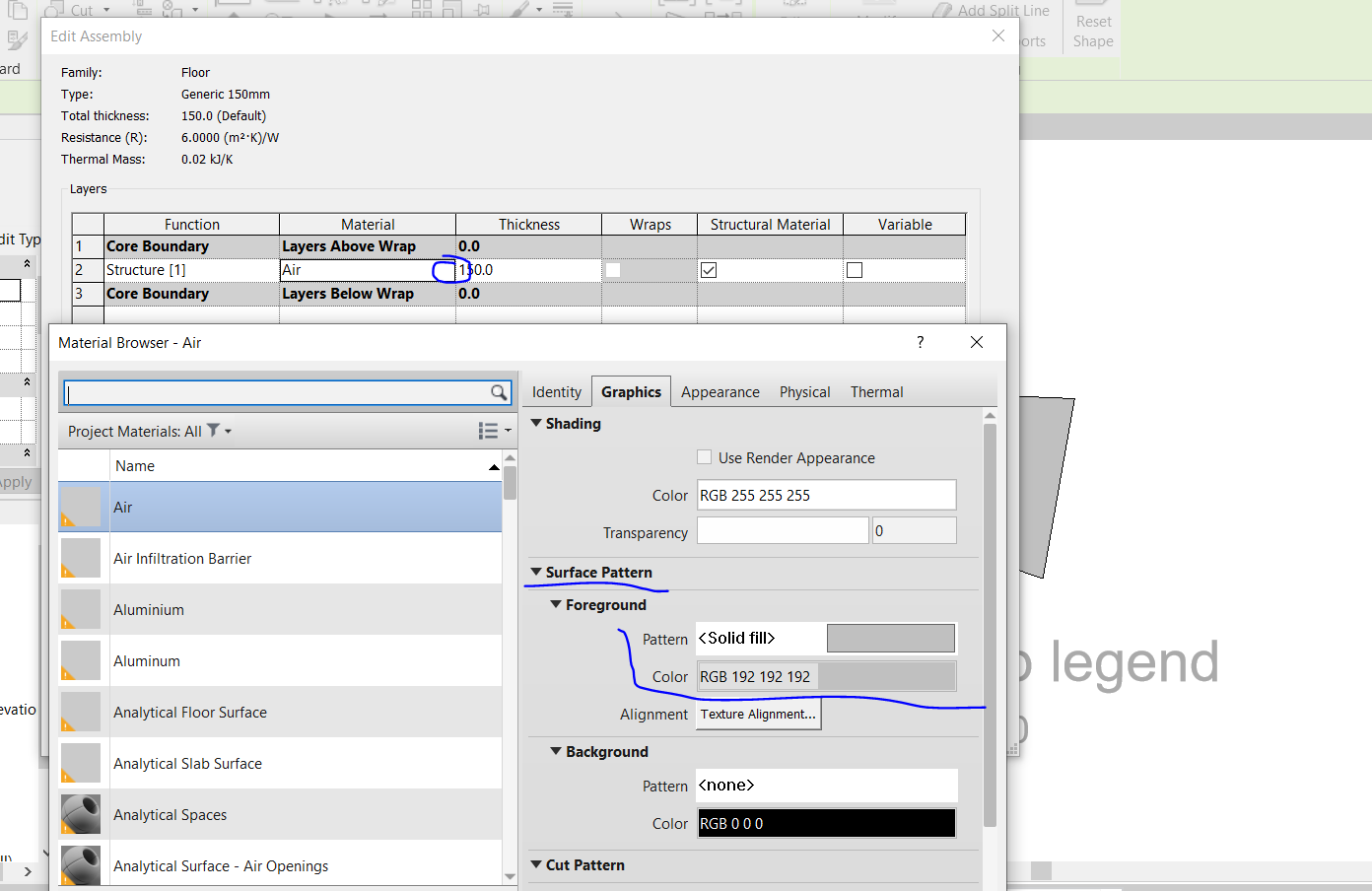This screenshot has height=891, width=1372.
Task: Switch to the Identity tab
Action: 557,391
